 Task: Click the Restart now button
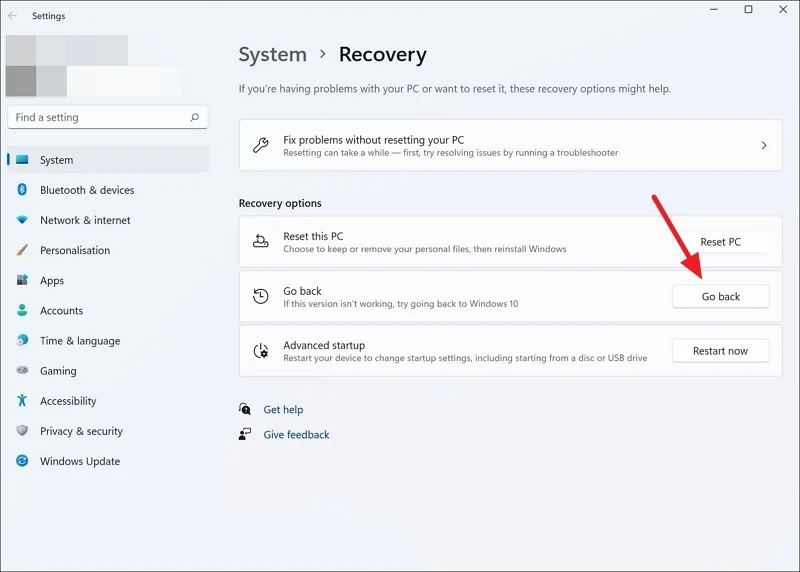(720, 351)
